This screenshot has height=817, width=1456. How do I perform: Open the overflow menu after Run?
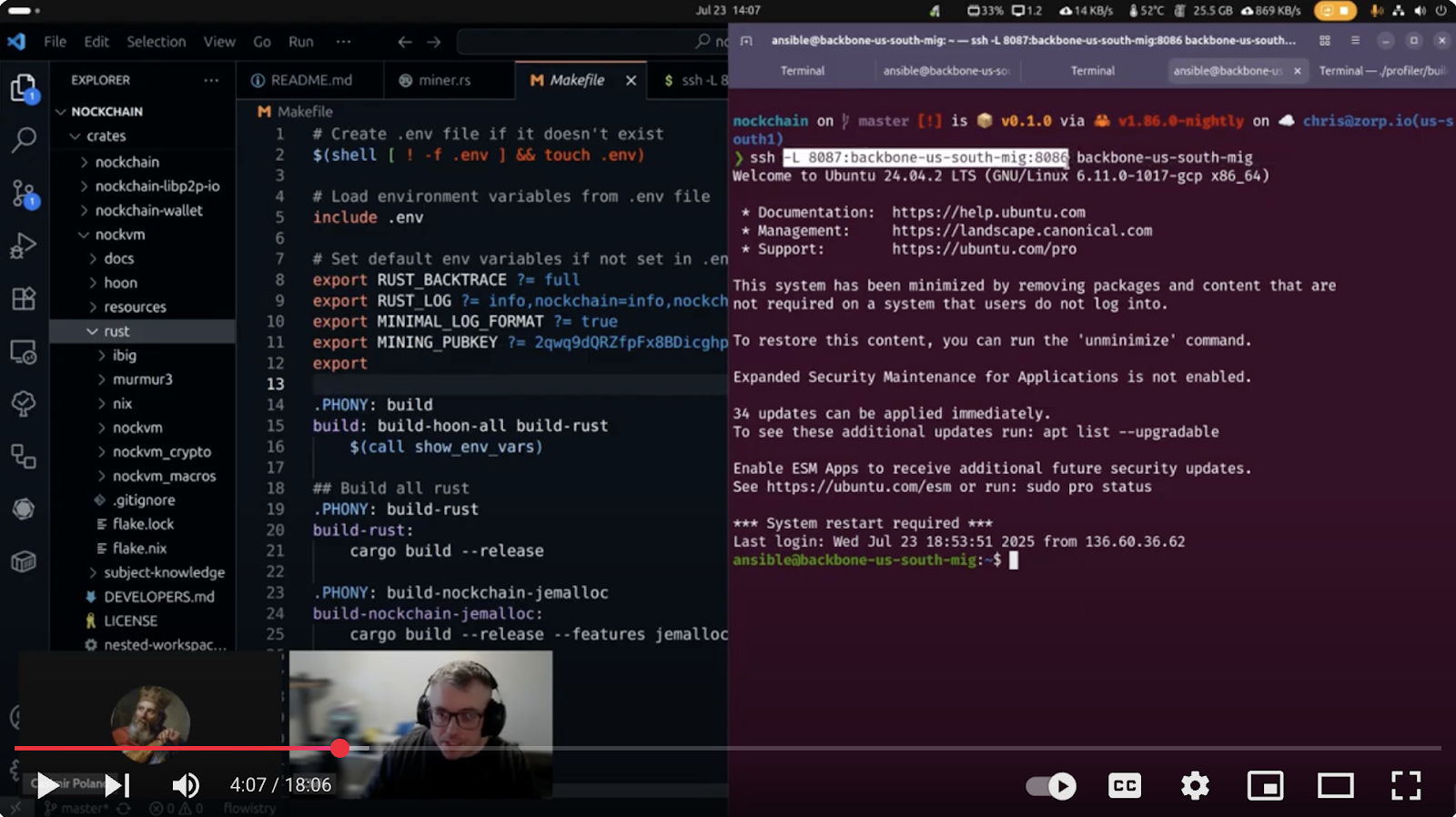coord(343,42)
